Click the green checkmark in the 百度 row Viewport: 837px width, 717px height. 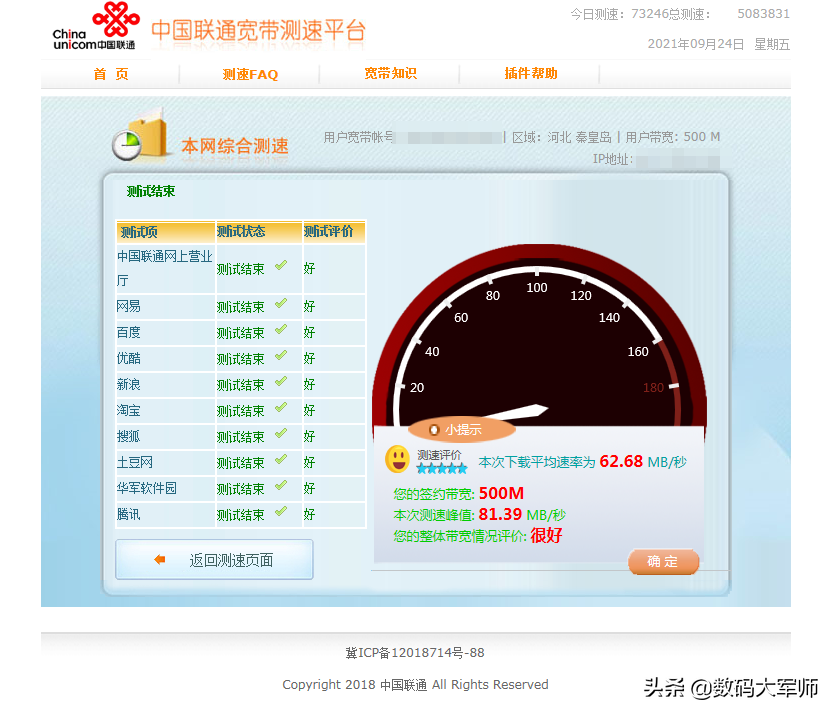tap(281, 330)
